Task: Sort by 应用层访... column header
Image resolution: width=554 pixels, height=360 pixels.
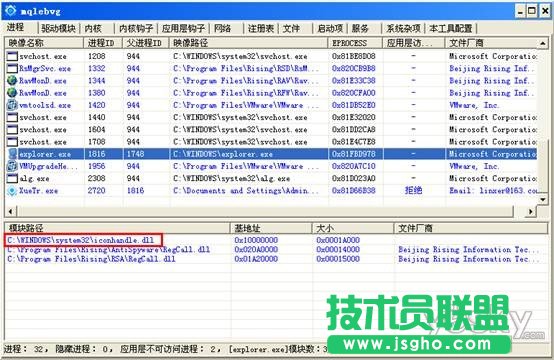Action: tap(414, 43)
